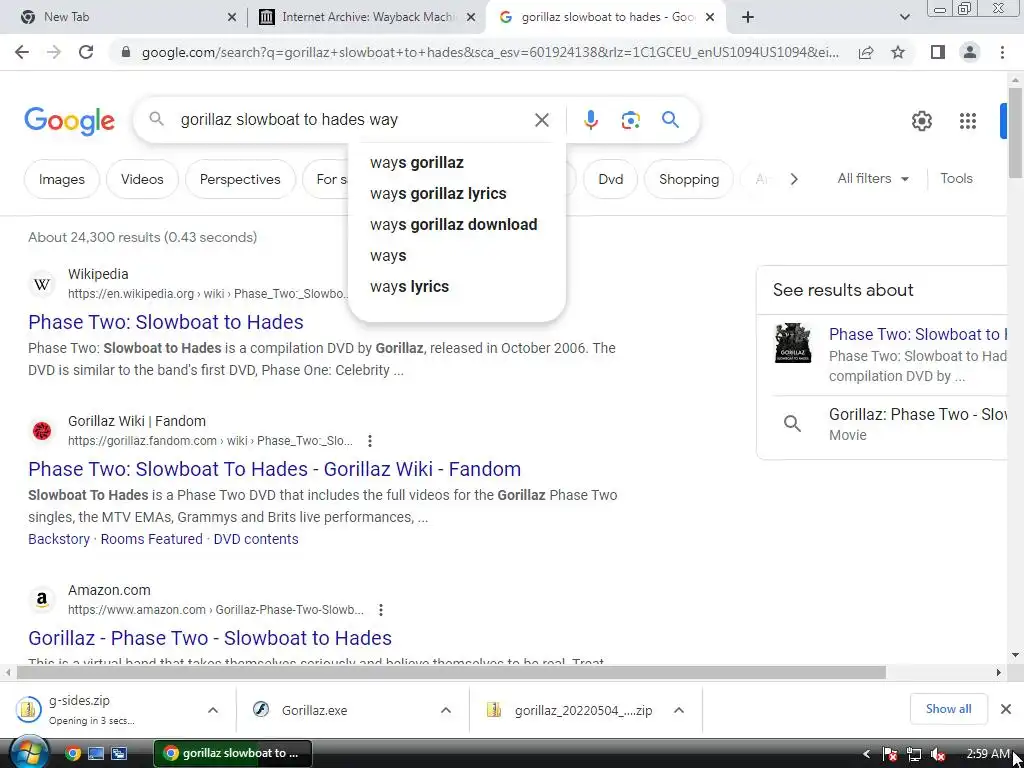Click the browser forward arrow
Image resolution: width=1024 pixels, height=768 pixels.
click(x=54, y=52)
